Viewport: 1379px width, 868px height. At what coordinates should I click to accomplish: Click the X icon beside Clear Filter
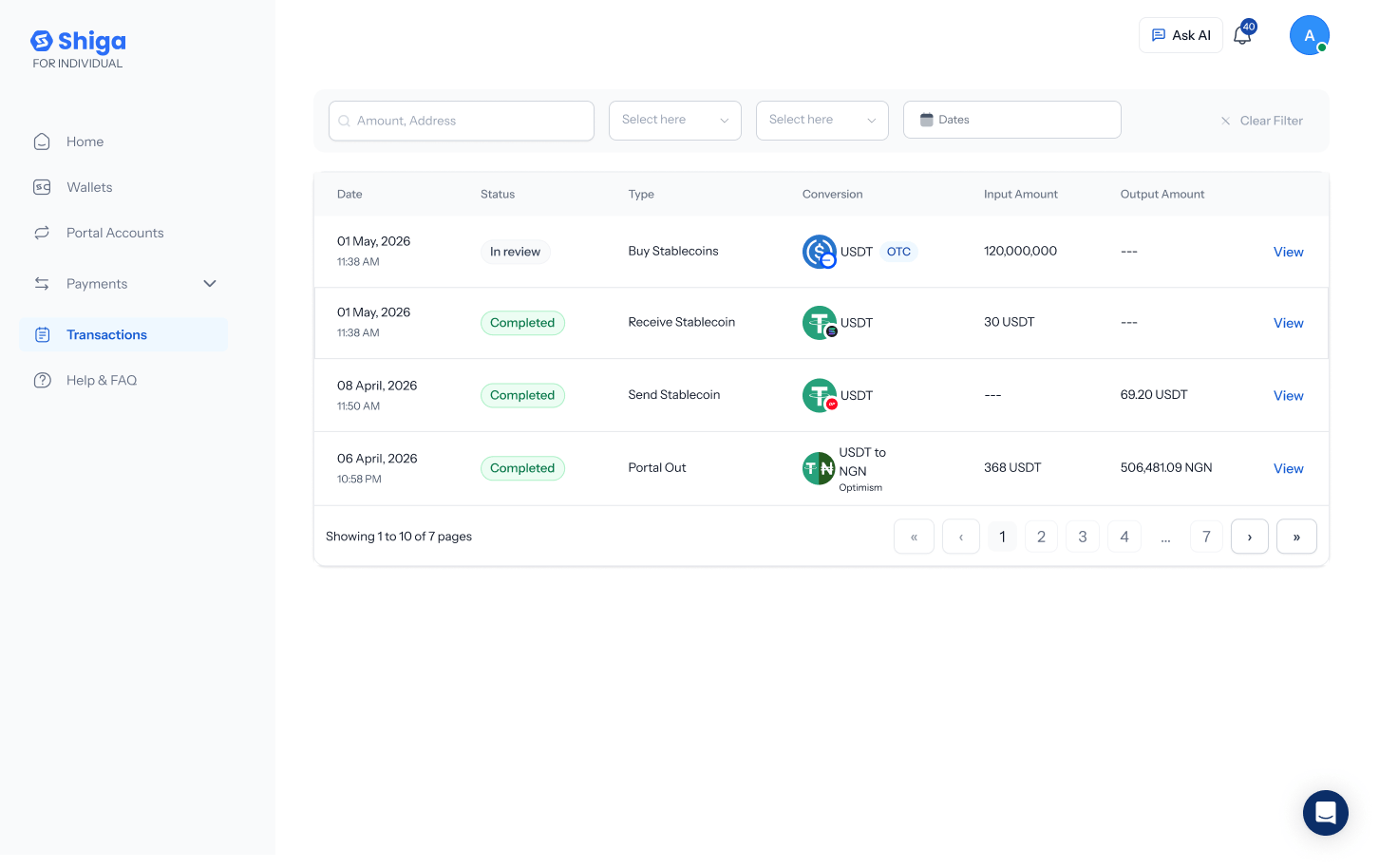[x=1225, y=121]
